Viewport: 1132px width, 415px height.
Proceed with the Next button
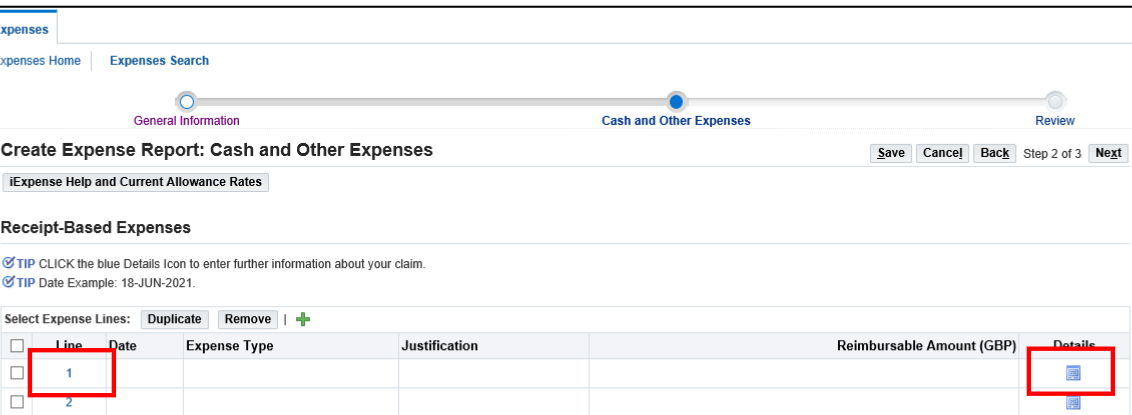coord(1107,153)
